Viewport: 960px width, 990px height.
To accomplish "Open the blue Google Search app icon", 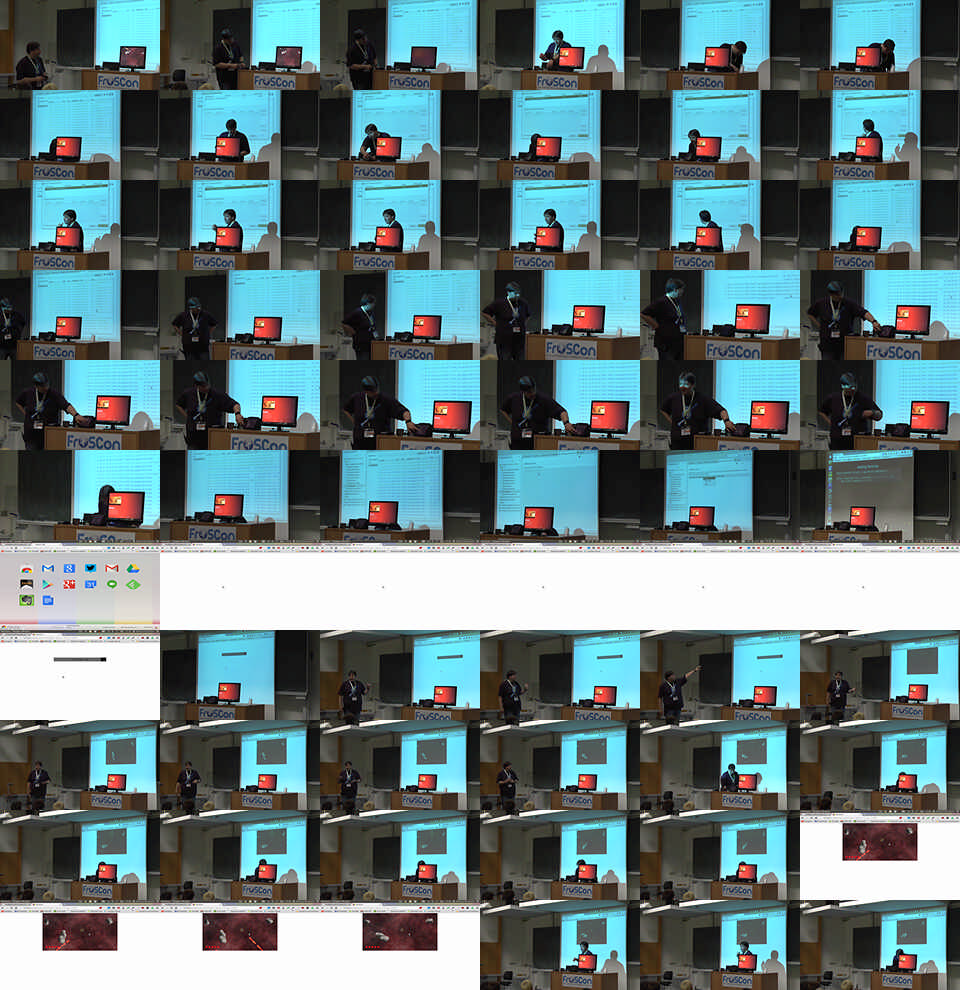I will 69,569.
